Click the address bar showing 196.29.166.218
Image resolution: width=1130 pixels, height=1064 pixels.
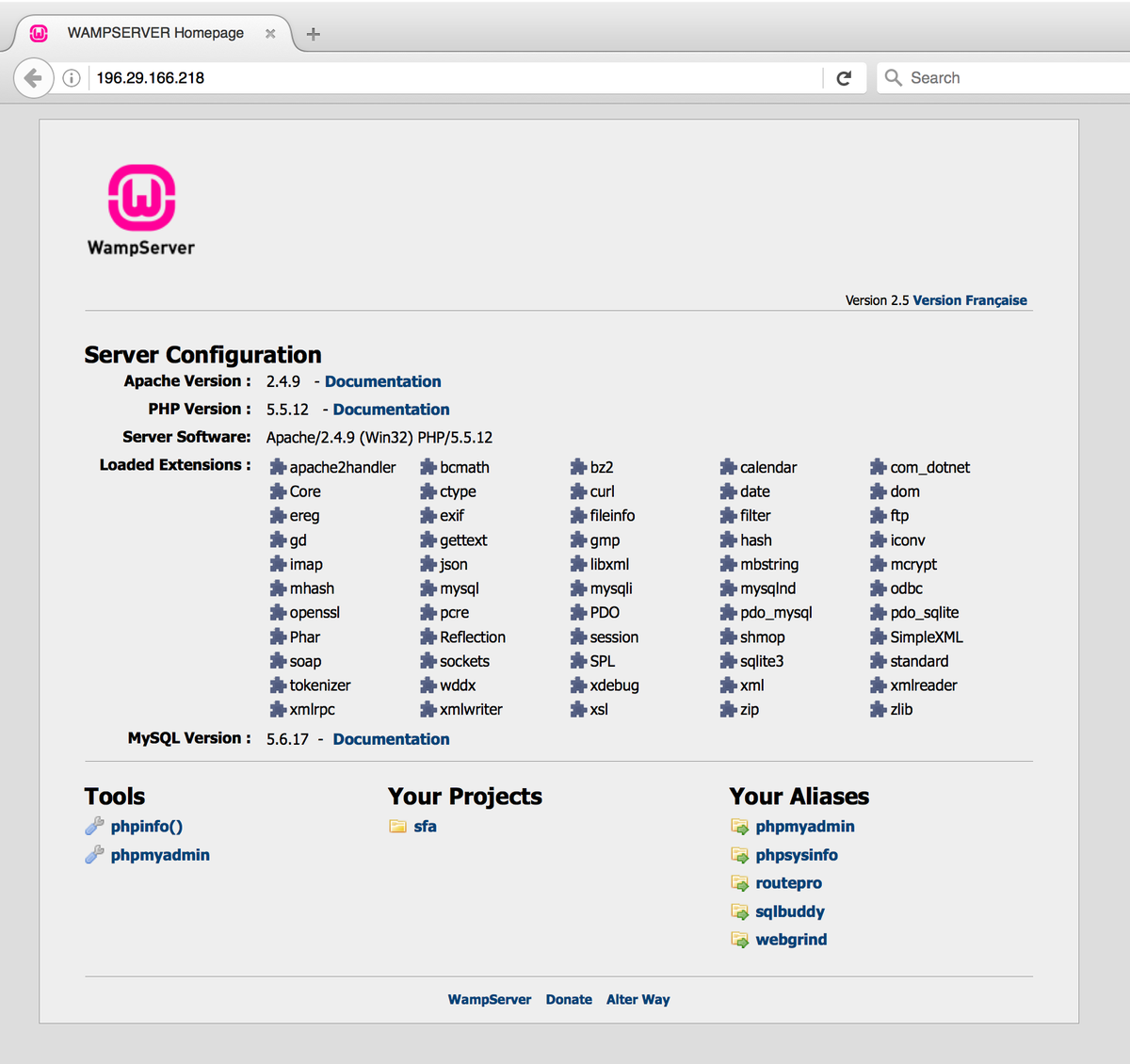click(x=457, y=78)
